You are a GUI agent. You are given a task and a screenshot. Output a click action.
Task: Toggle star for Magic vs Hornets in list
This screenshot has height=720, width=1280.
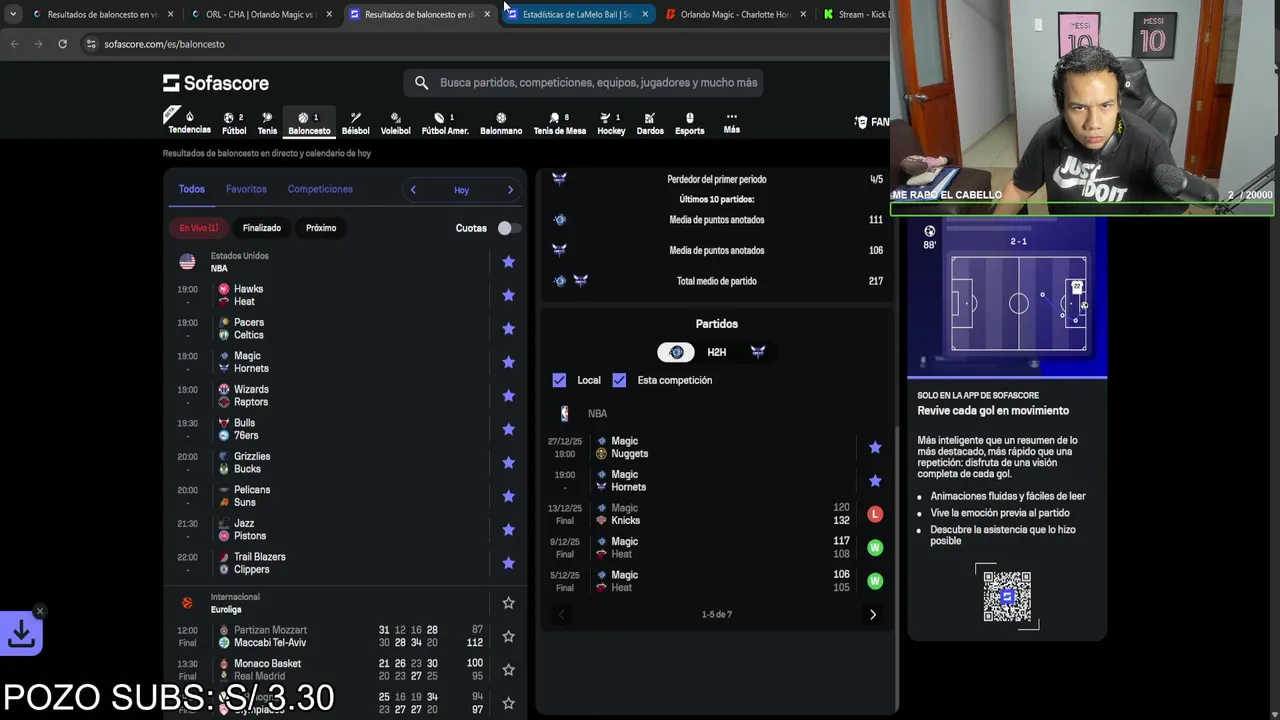508,362
